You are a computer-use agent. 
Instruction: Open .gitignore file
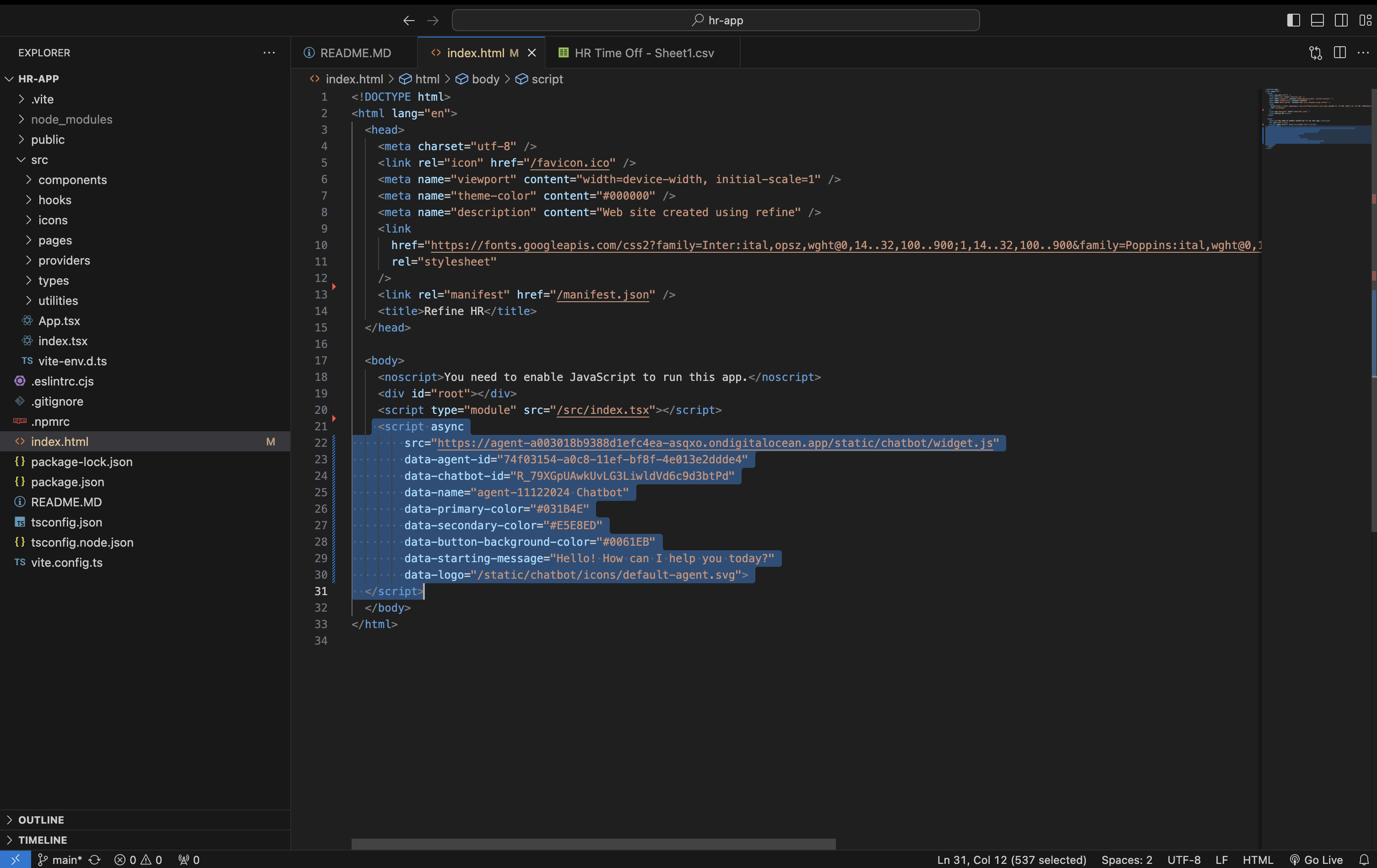(145, 401)
